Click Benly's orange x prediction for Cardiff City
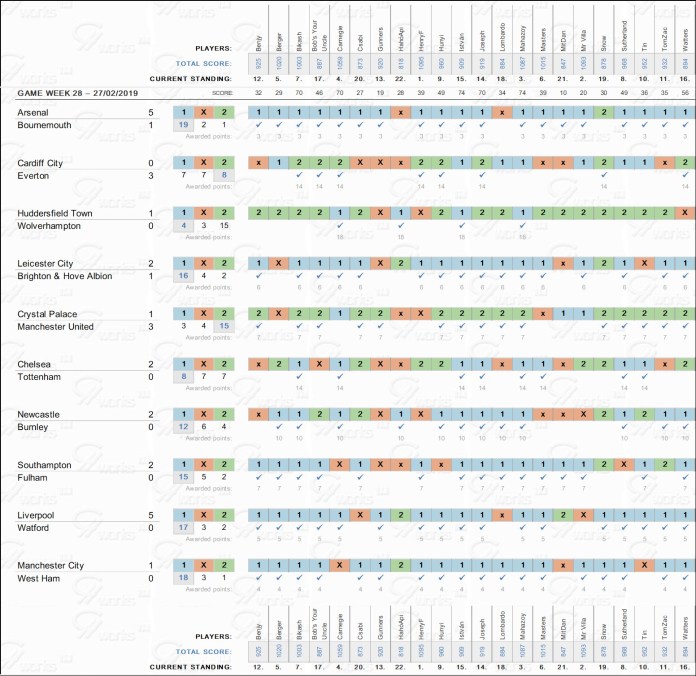 (258, 162)
